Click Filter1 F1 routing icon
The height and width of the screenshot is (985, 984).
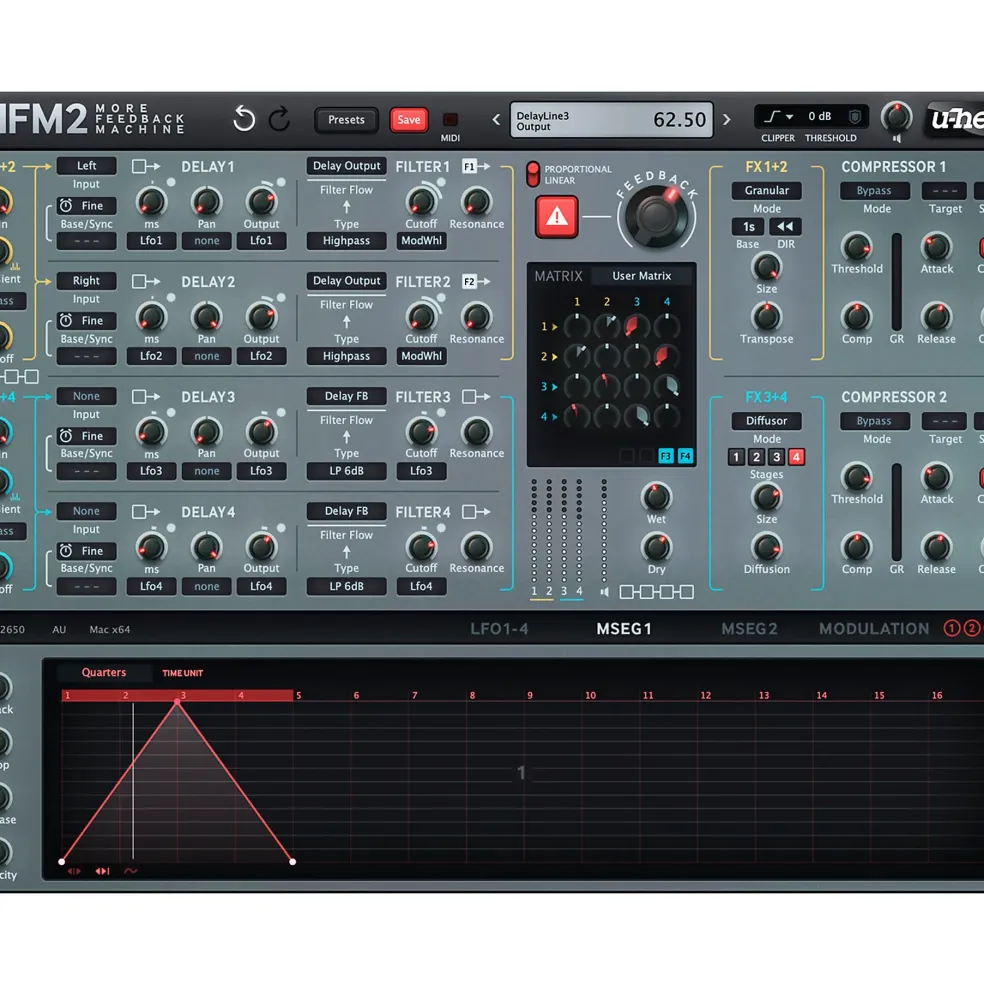[x=476, y=166]
